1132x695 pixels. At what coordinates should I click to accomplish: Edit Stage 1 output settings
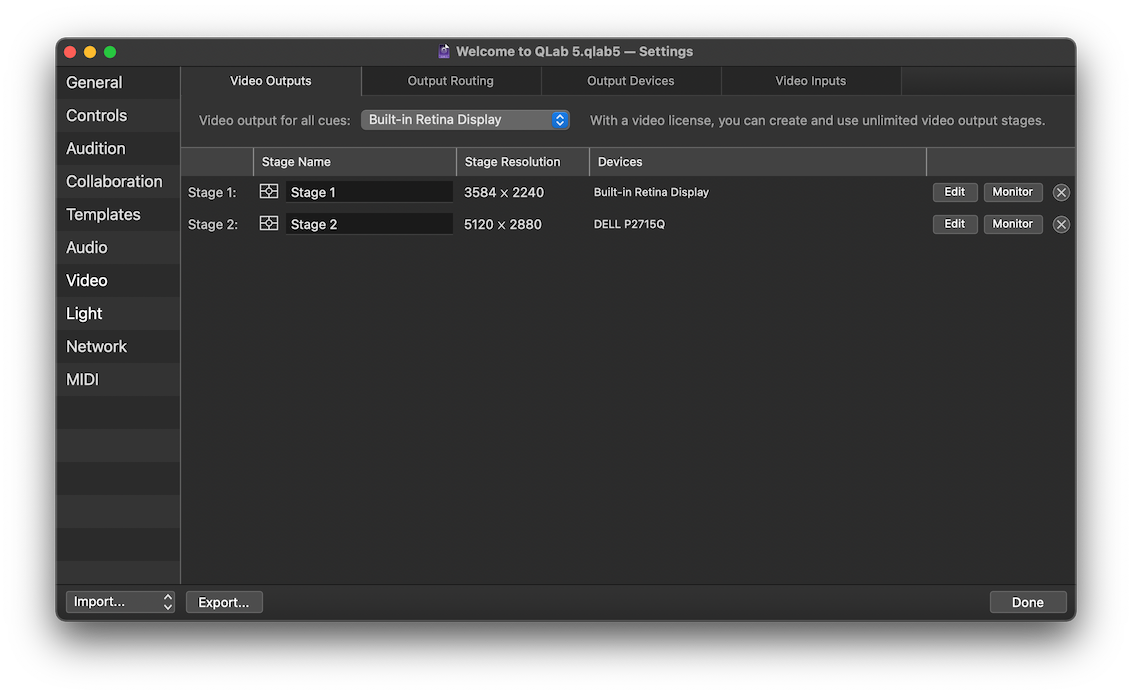point(954,191)
